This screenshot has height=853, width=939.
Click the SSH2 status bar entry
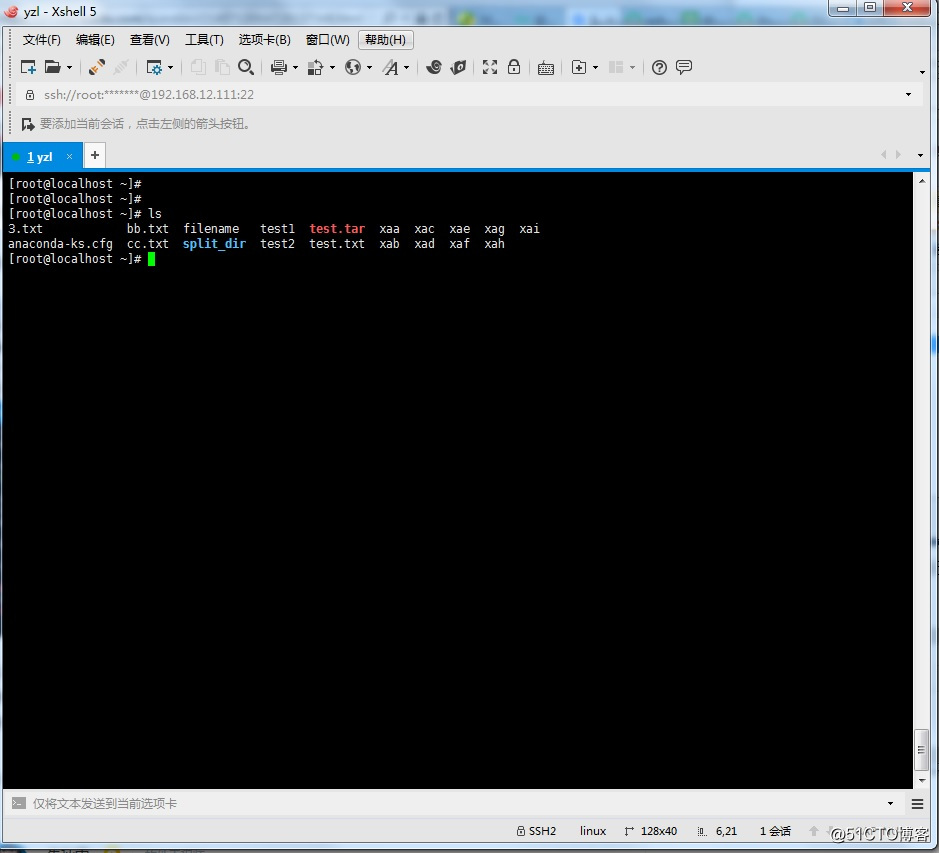tap(537, 831)
